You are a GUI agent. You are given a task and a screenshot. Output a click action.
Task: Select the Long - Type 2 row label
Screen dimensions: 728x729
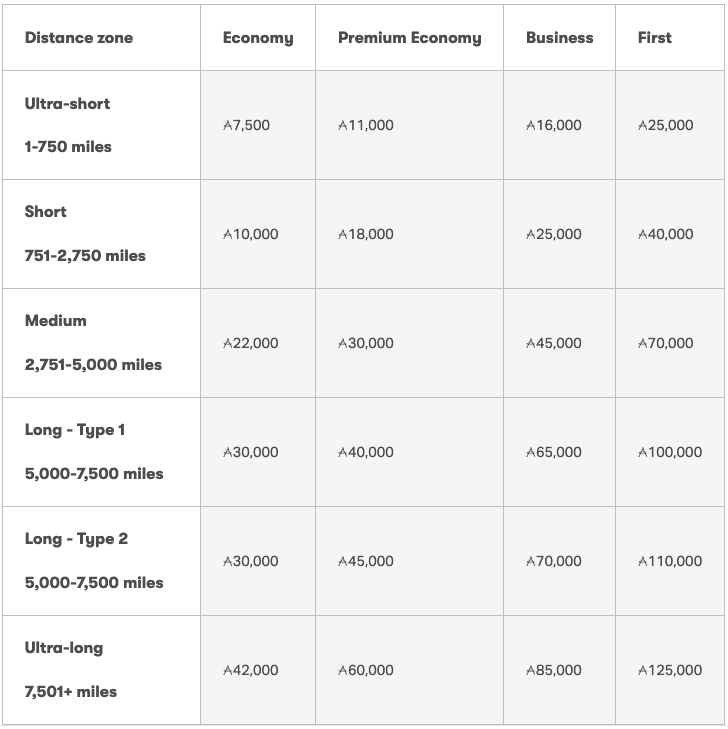[76, 539]
